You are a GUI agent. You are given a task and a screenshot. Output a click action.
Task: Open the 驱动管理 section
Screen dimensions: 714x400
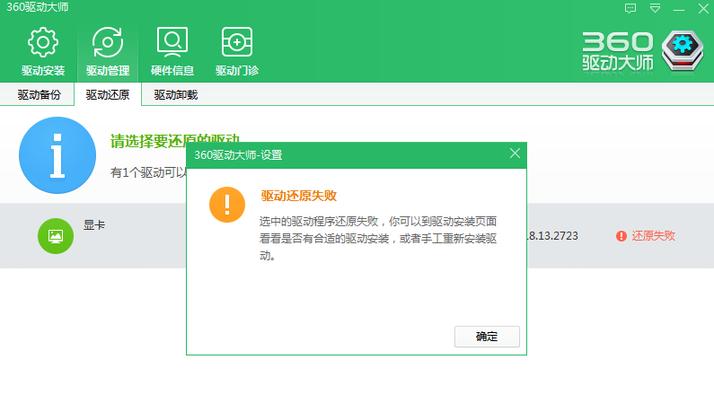coord(107,51)
